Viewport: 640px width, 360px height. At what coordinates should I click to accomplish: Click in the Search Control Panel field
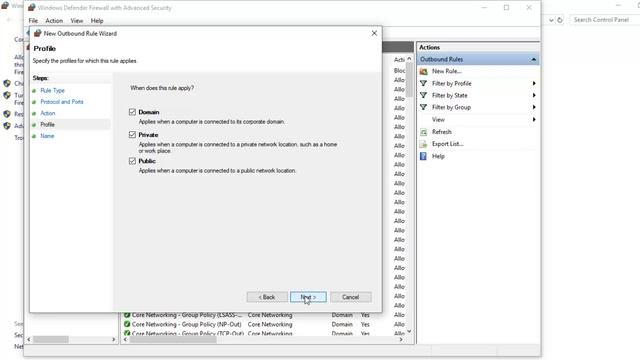pos(604,20)
